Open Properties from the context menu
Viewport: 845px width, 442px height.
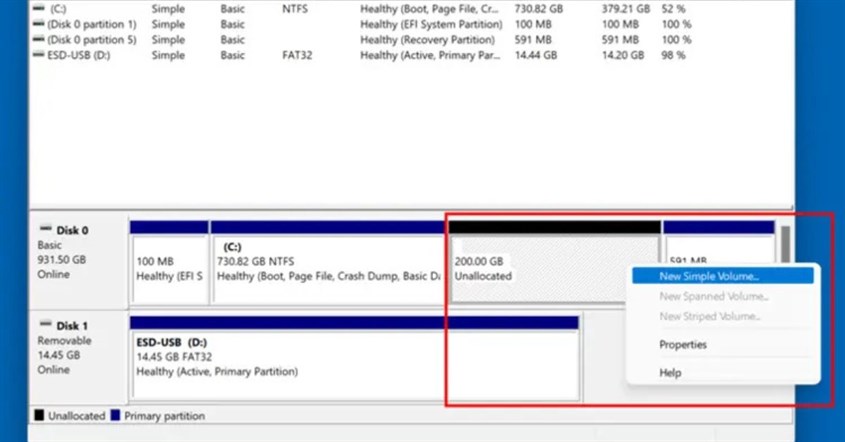(x=682, y=344)
